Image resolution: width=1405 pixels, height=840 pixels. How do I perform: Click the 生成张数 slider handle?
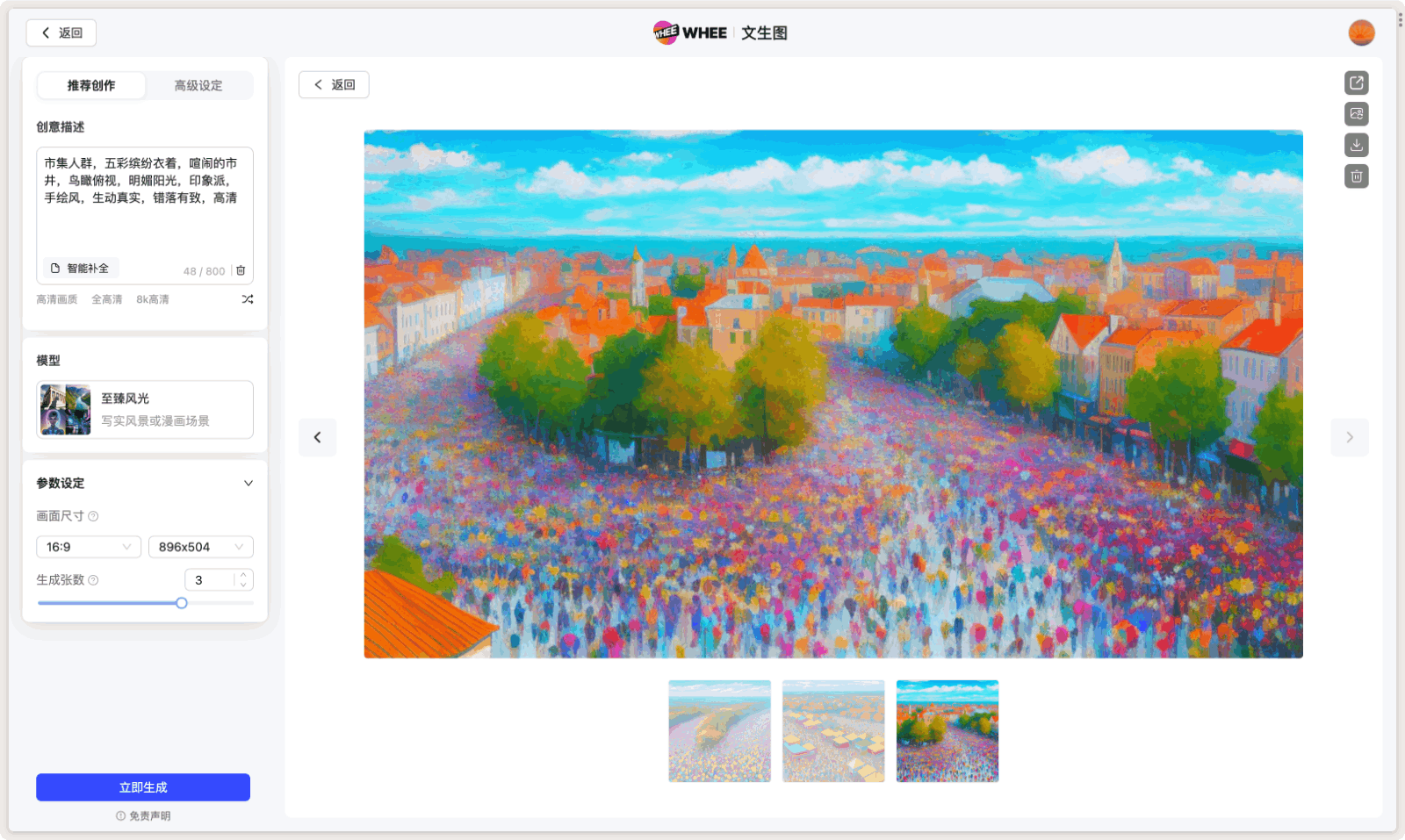[182, 603]
